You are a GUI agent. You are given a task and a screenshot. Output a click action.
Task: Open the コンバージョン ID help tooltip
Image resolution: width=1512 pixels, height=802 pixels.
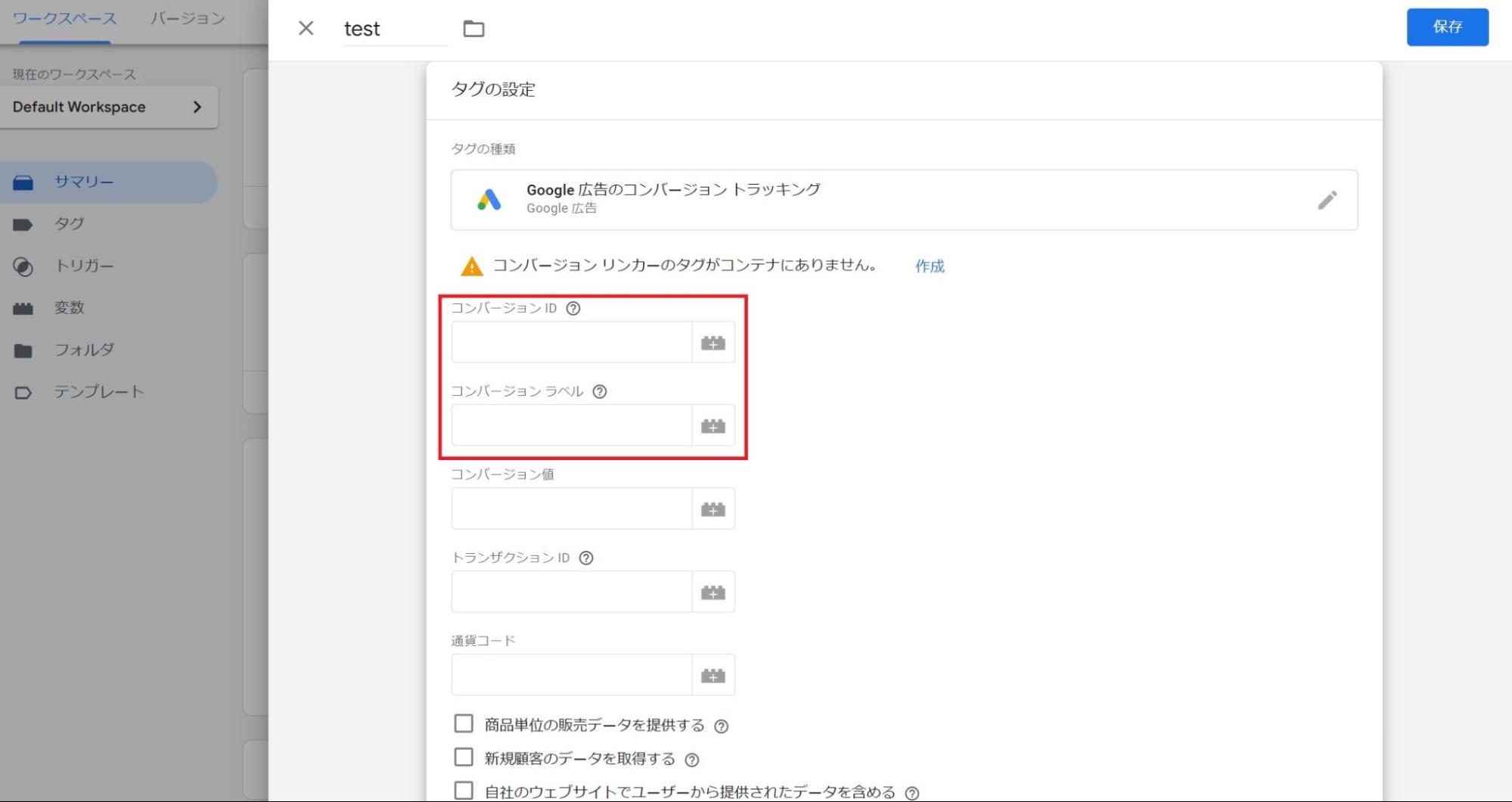coord(573,308)
